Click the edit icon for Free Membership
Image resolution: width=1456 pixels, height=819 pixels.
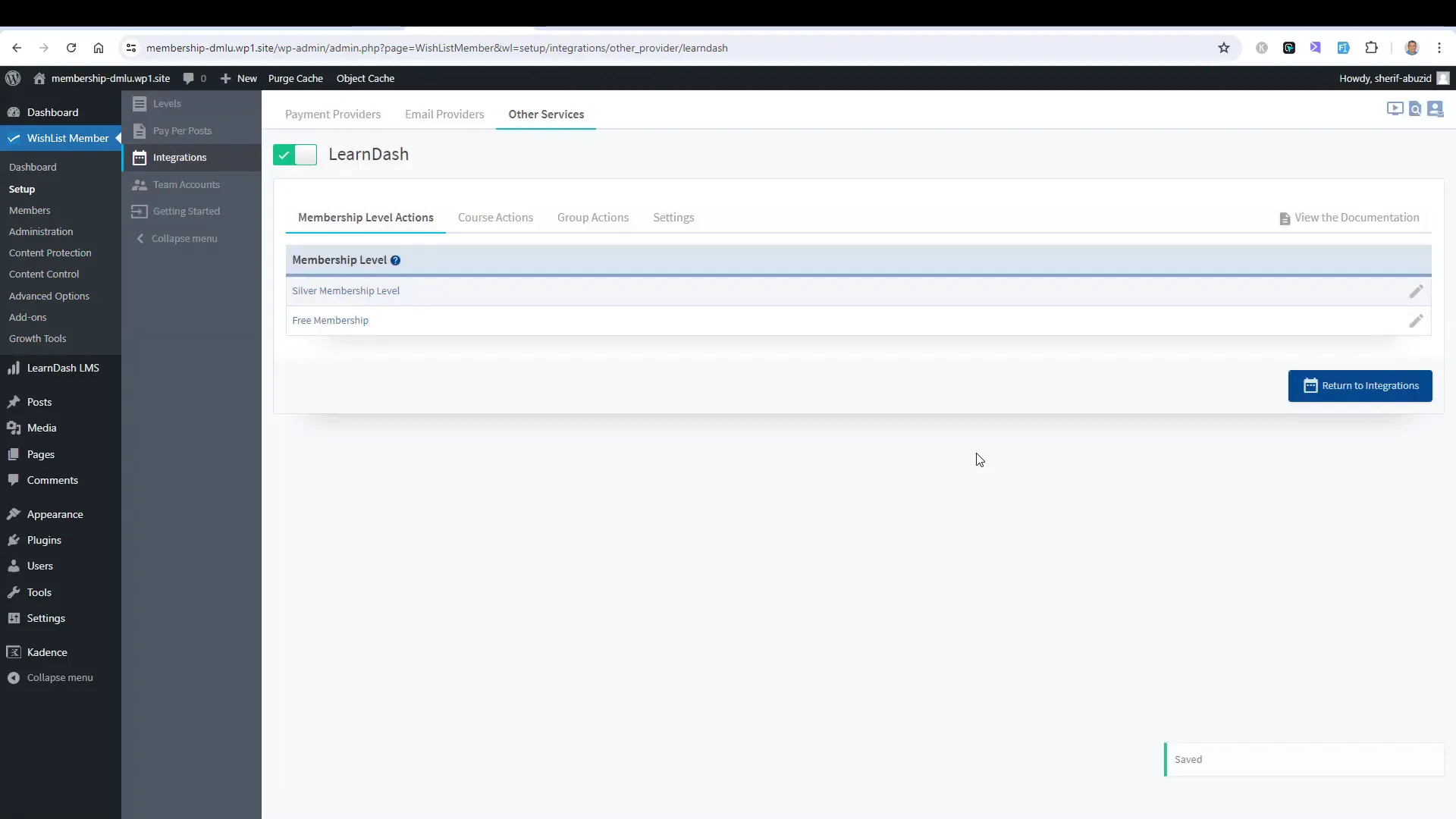point(1416,320)
